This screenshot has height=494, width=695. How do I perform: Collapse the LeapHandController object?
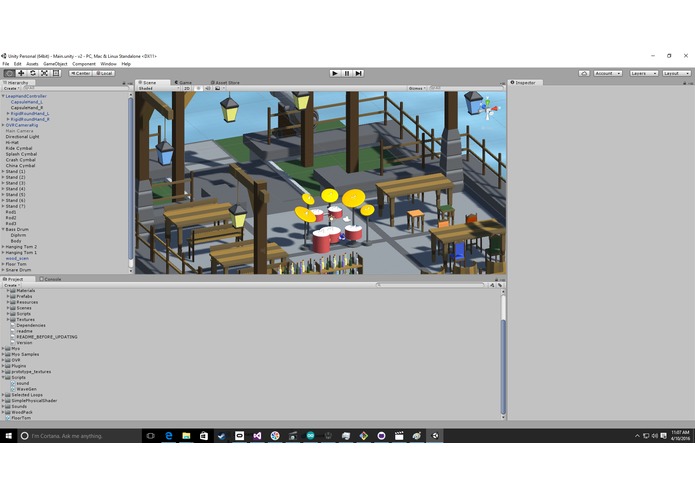[3, 96]
